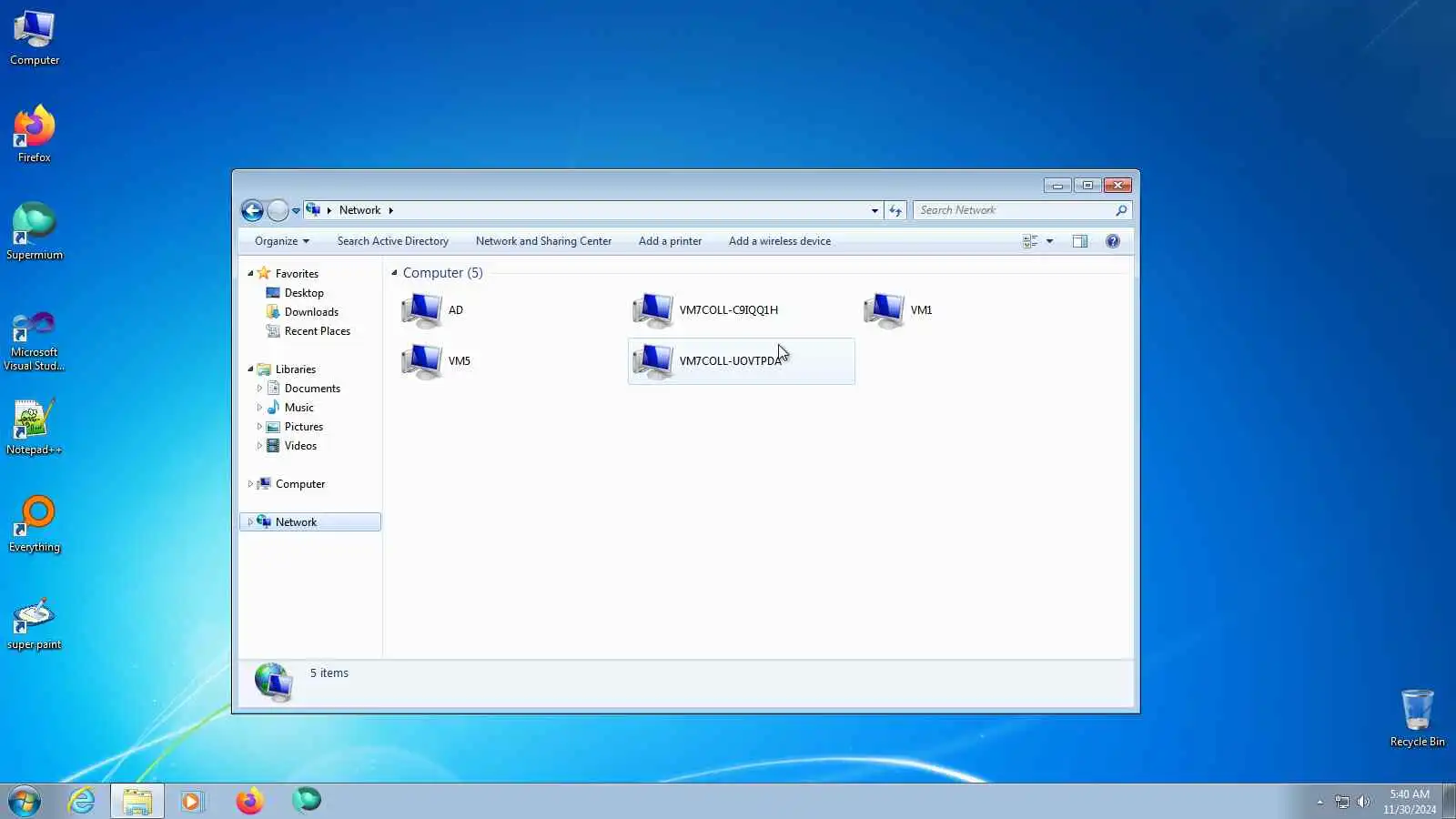Open breadcrumb arrow after Network
The height and width of the screenshot is (819, 1456).
tap(391, 210)
